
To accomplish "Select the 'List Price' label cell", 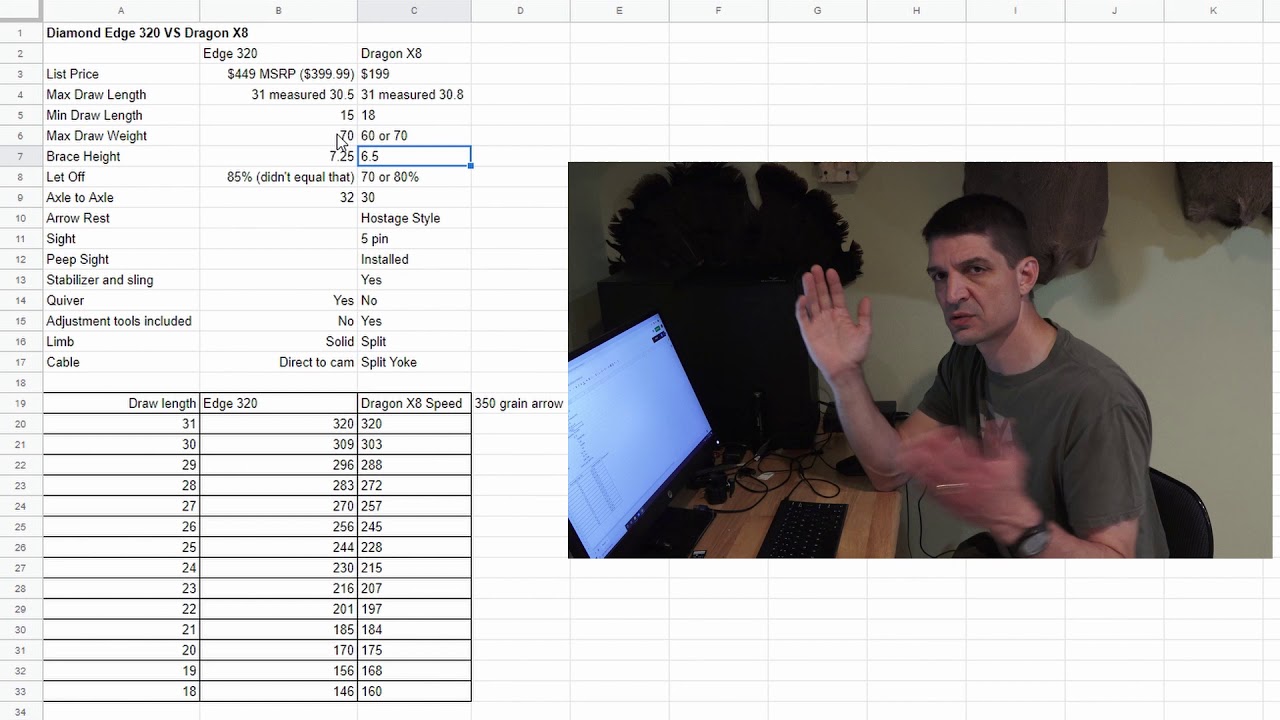I will click(x=121, y=74).
